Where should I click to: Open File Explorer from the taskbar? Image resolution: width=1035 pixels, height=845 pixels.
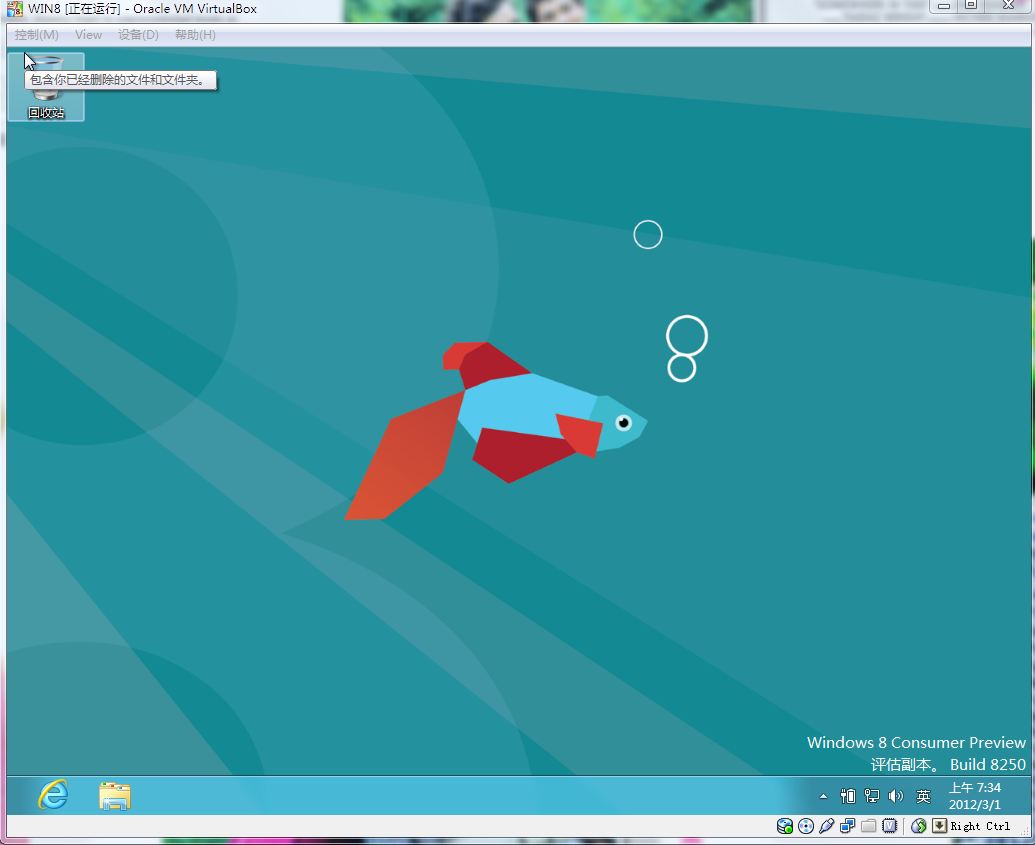coord(115,796)
